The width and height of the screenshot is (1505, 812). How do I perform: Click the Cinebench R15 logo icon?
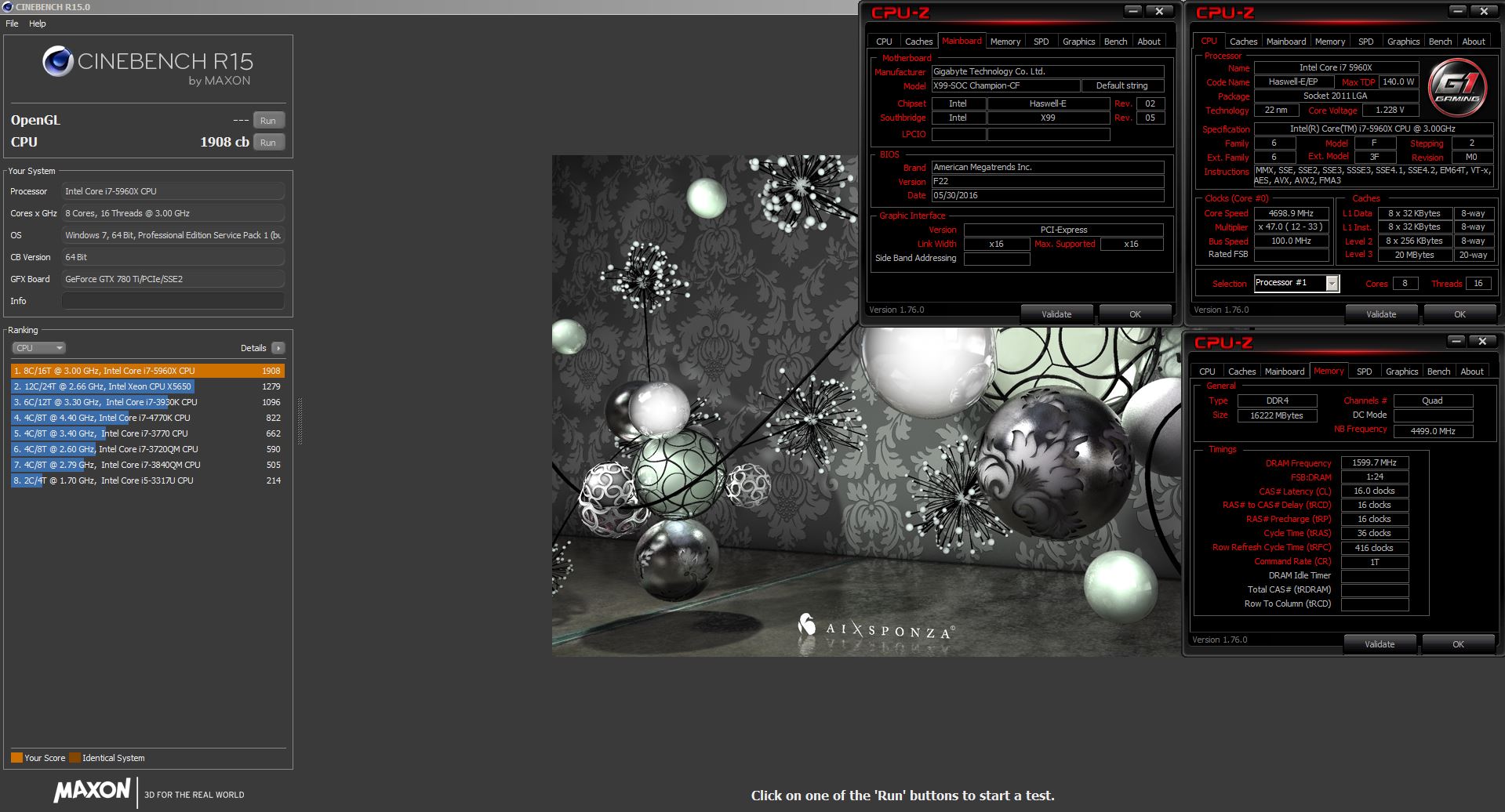(57, 61)
